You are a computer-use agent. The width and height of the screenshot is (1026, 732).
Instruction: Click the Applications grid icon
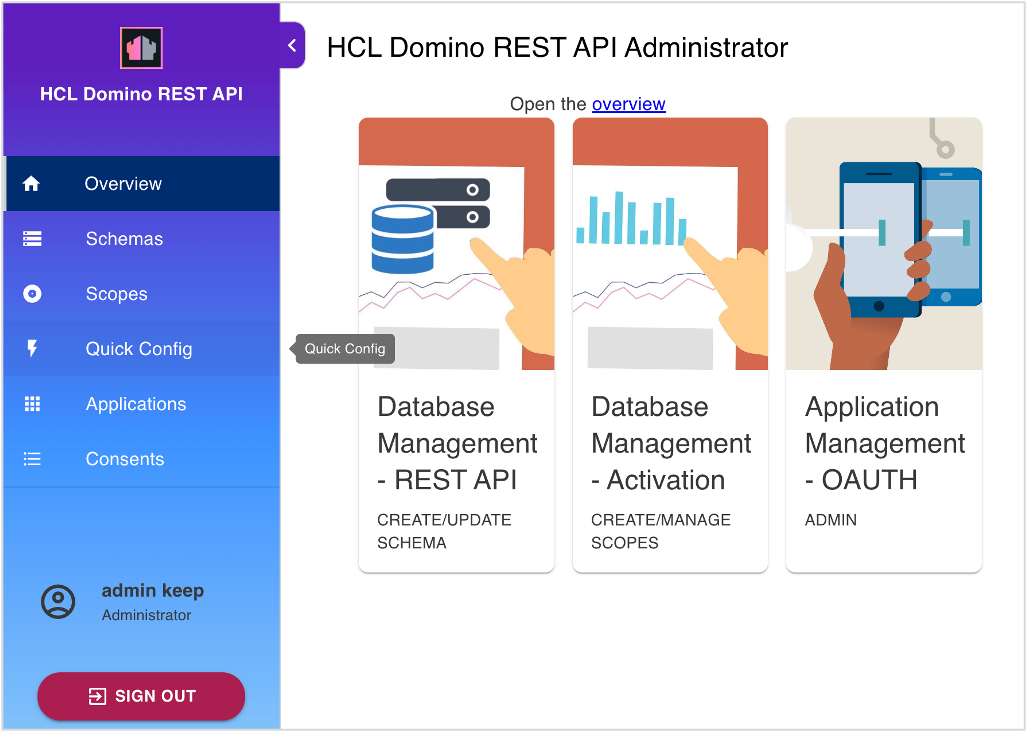tap(32, 404)
